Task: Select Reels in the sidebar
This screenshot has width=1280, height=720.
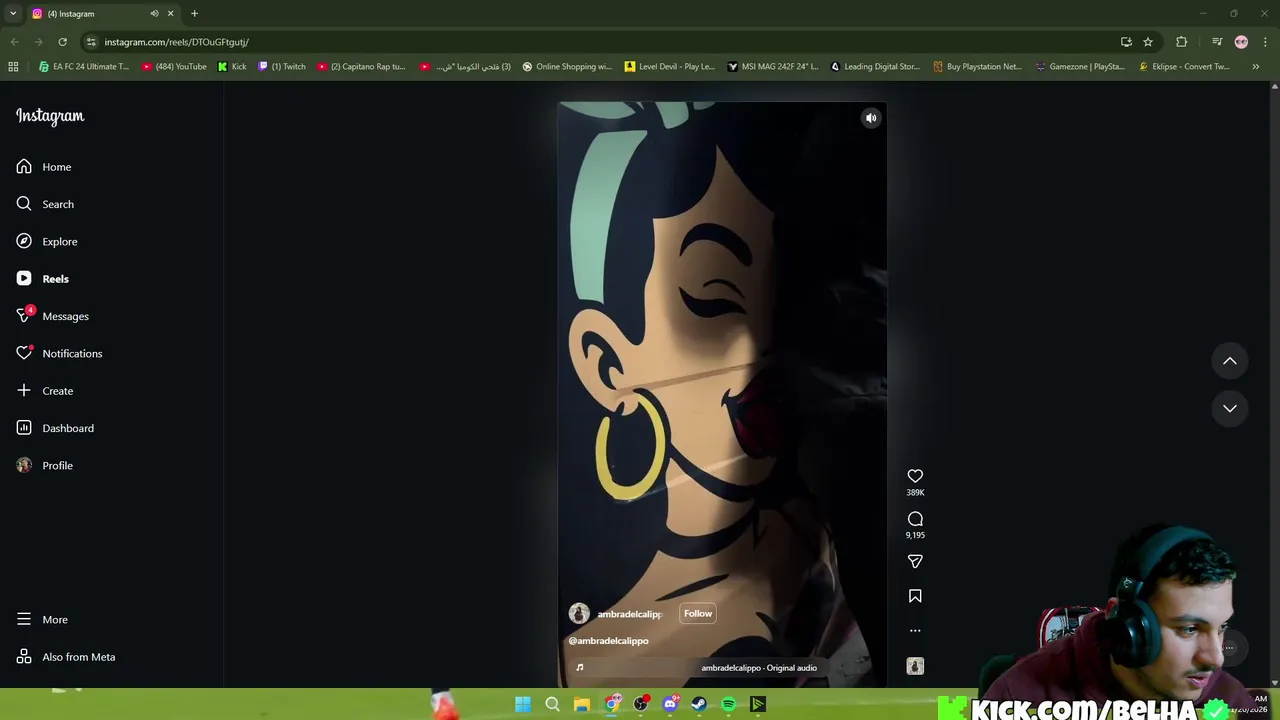Action: click(x=42, y=279)
